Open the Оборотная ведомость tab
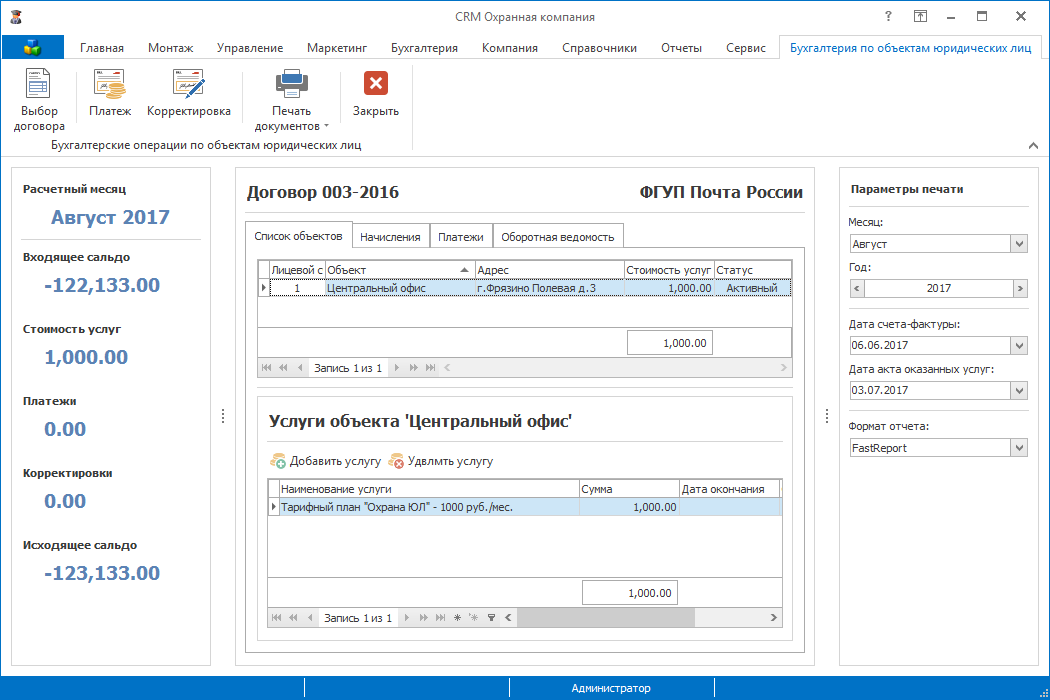 pos(558,236)
